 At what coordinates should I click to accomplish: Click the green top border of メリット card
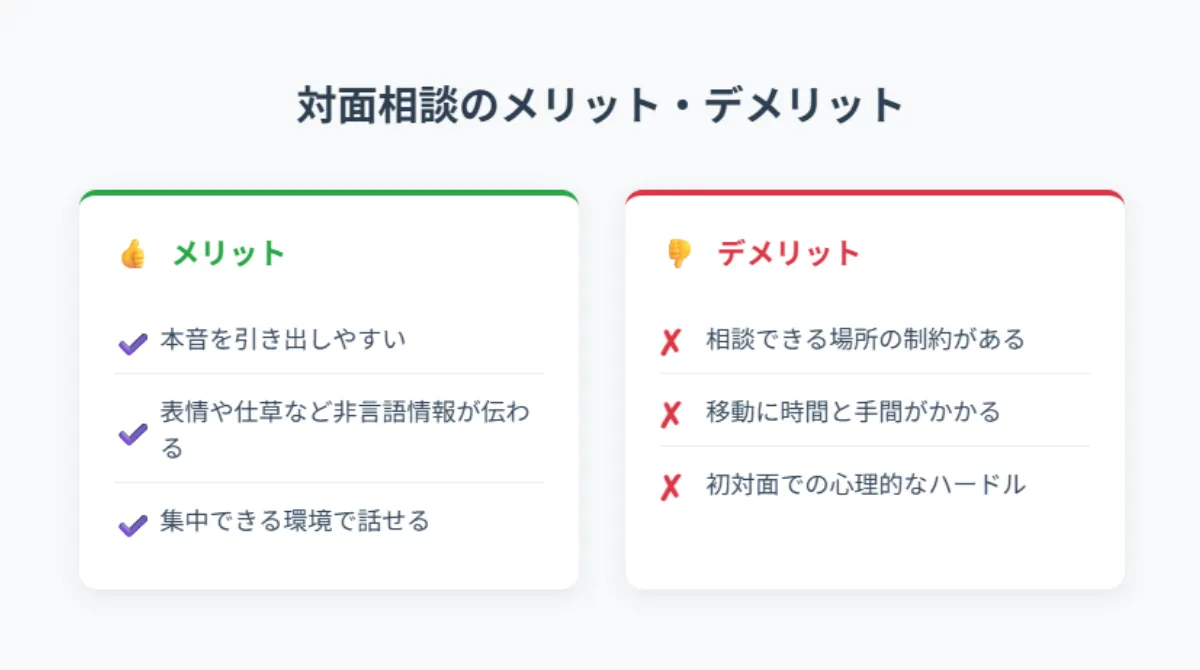click(x=329, y=192)
